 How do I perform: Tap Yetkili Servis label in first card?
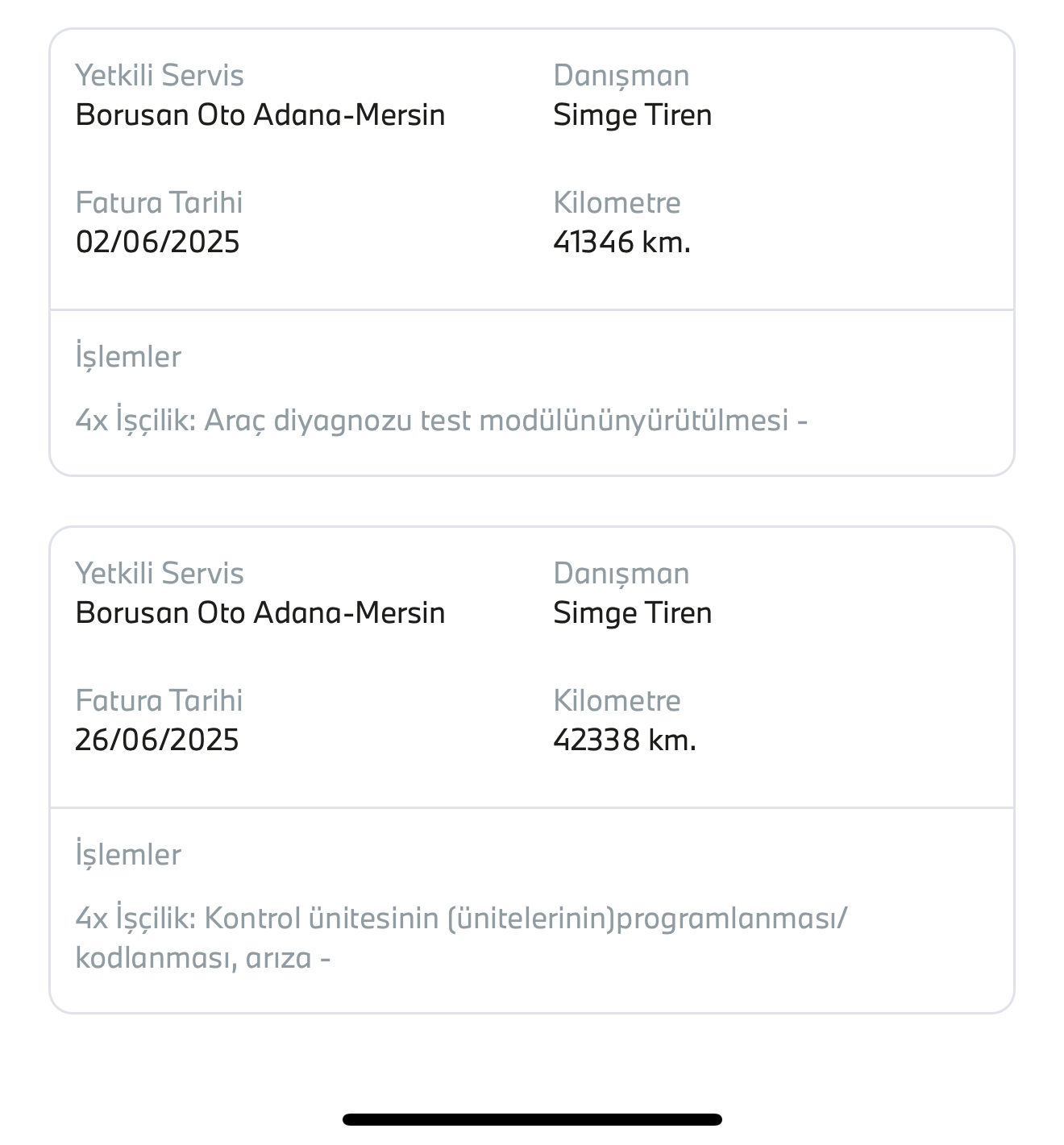160,75
